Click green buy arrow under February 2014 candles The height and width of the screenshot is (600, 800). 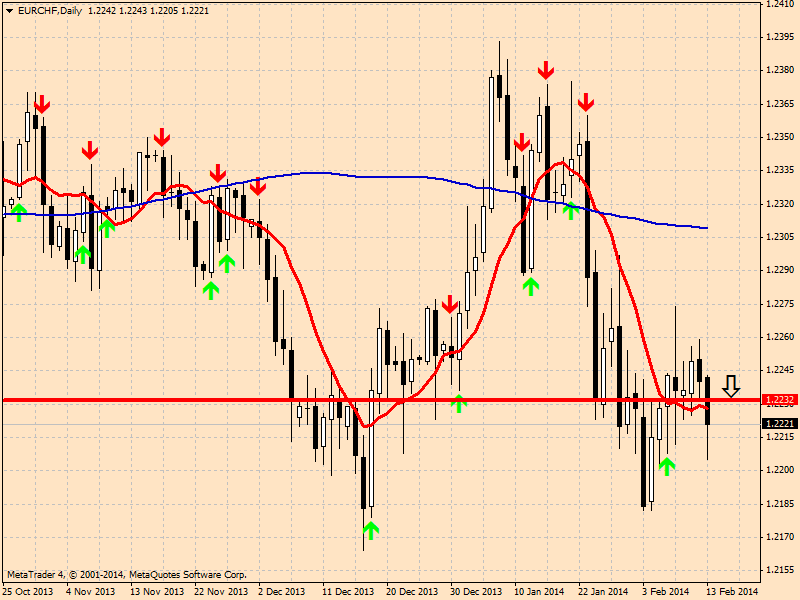(667, 466)
